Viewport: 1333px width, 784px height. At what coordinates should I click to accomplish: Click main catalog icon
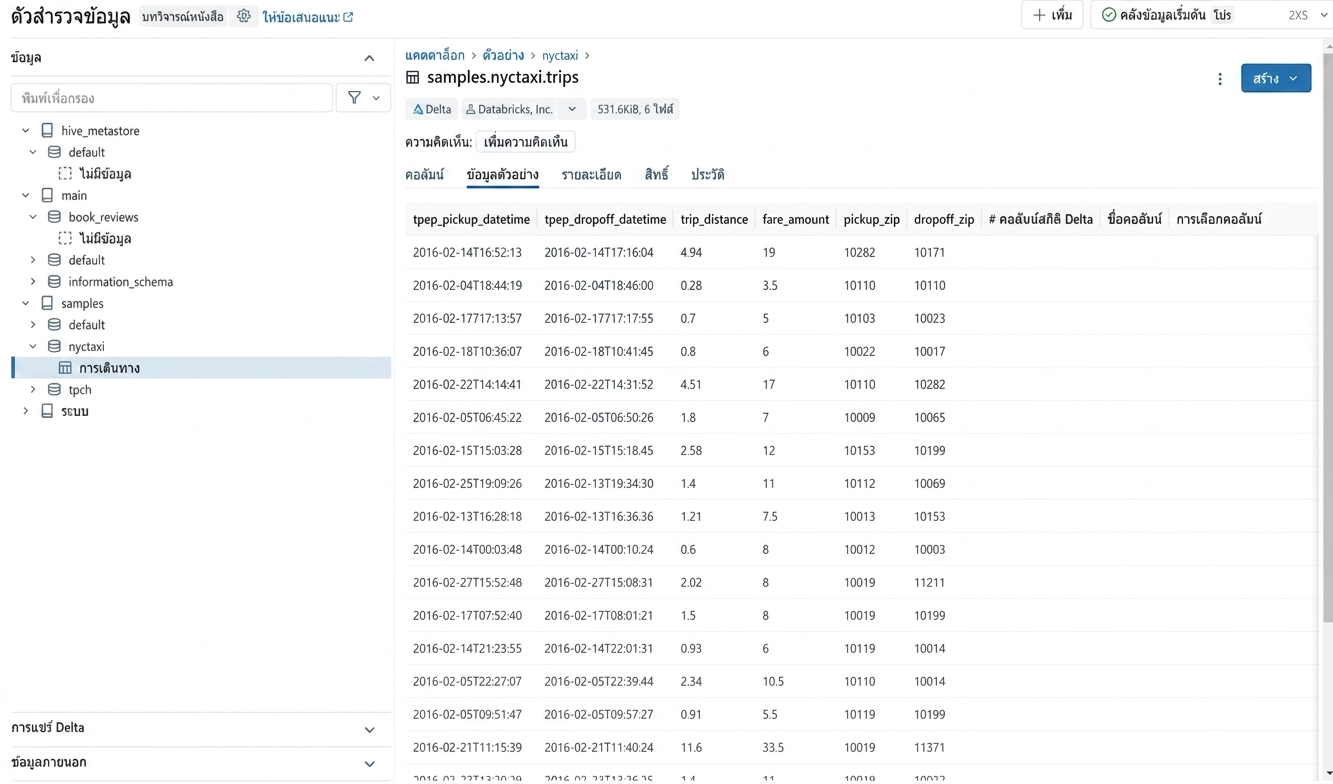tap(47, 196)
